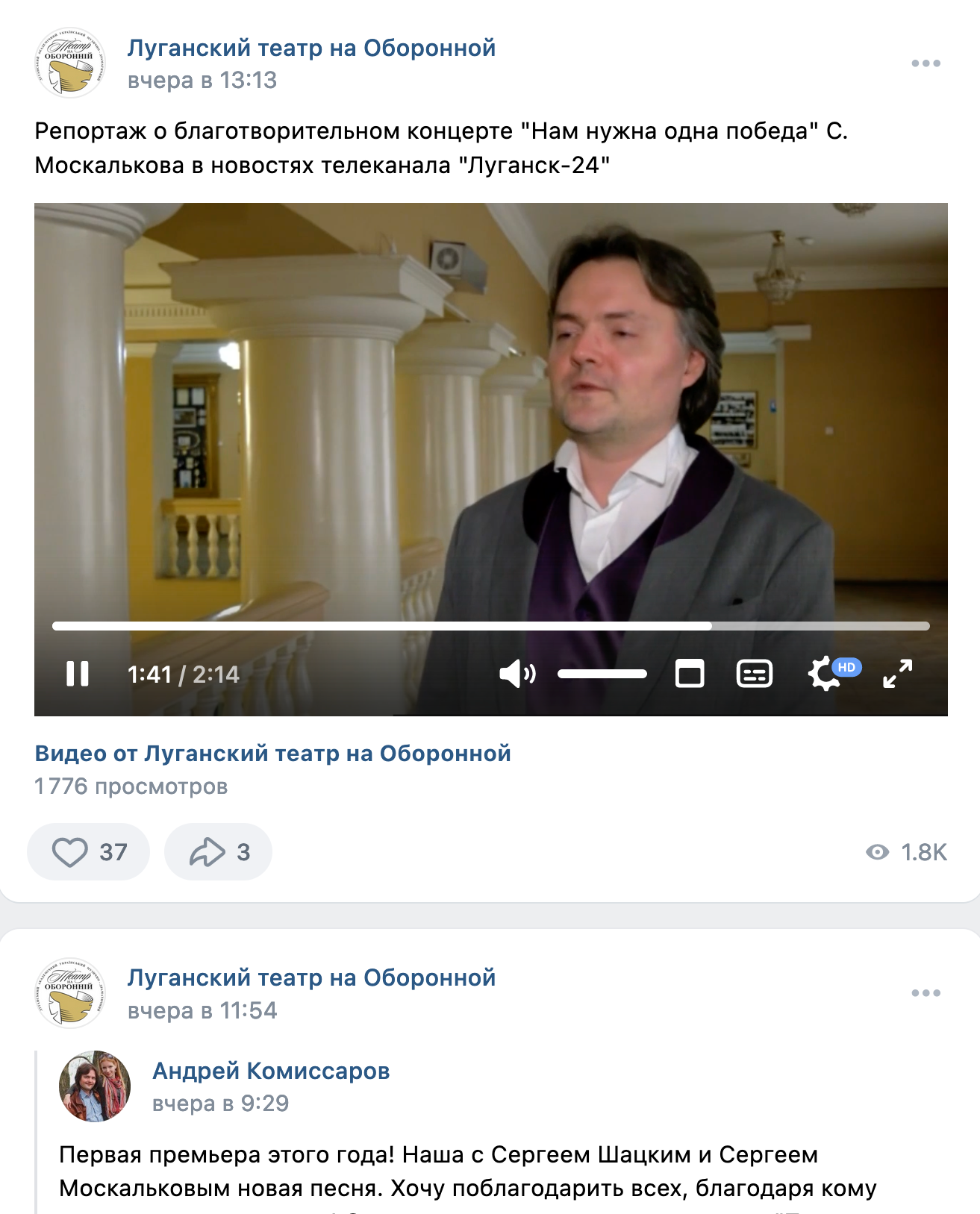View the 1.8K eye view counter
Image resolution: width=980 pixels, height=1214 pixels.
[x=906, y=852]
